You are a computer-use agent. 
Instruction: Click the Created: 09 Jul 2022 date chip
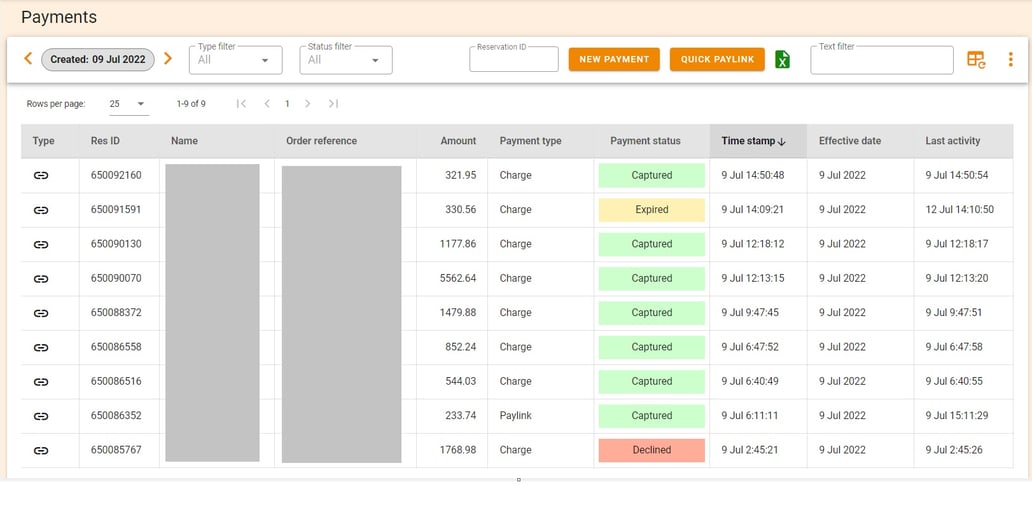[98, 59]
